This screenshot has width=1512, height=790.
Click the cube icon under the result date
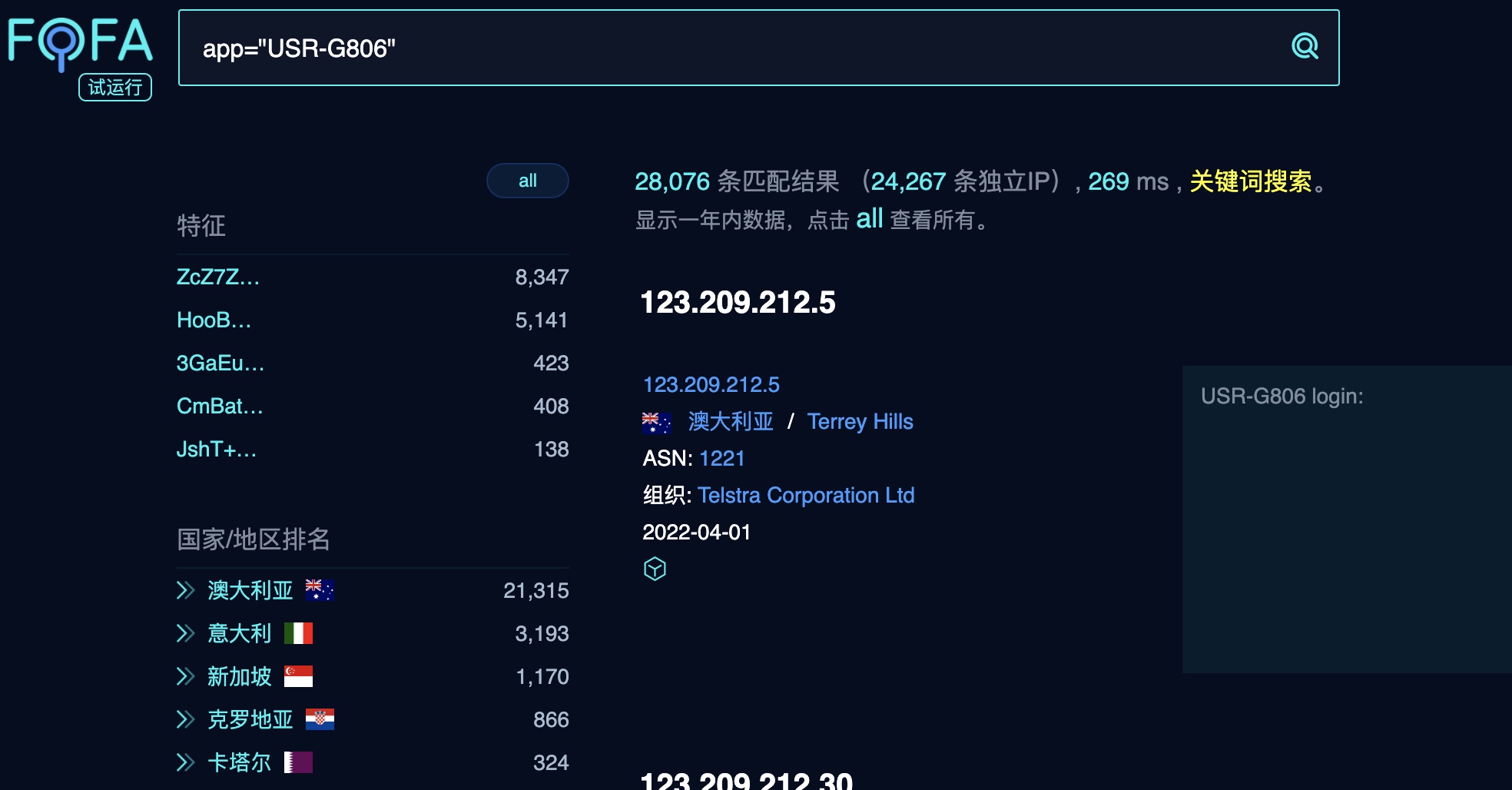click(x=655, y=569)
